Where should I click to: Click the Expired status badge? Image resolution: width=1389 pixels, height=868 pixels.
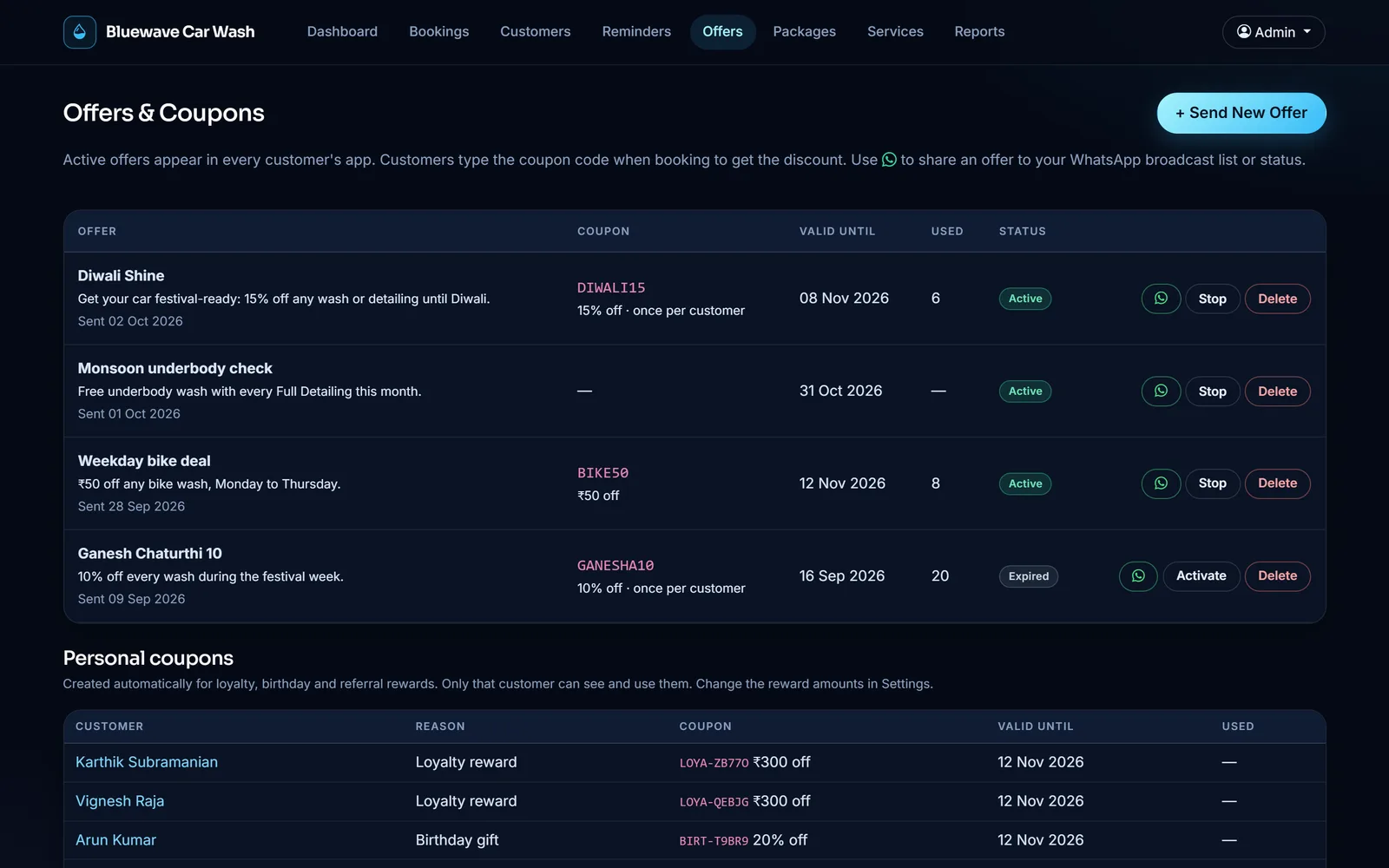(x=1029, y=576)
